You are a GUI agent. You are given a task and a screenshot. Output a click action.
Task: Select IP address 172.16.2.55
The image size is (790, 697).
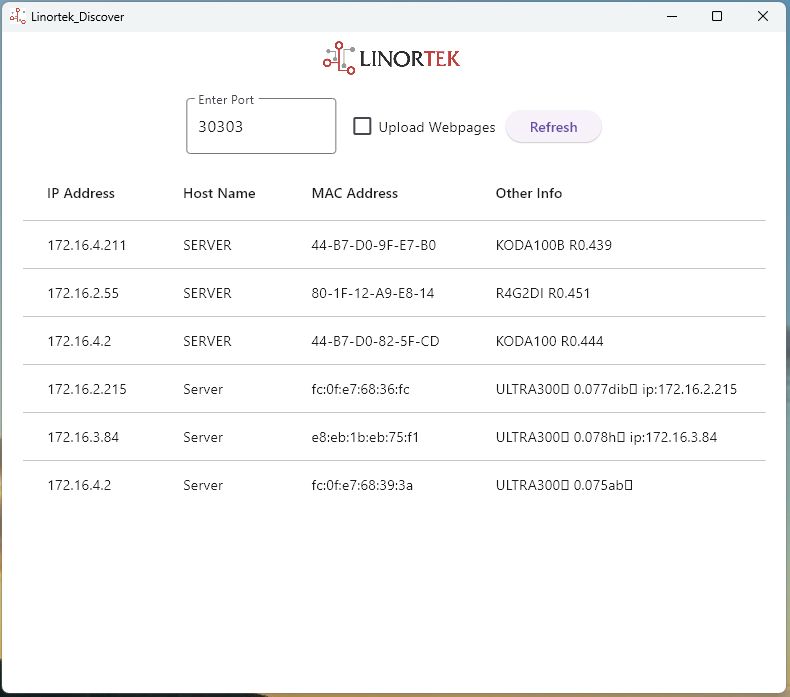tap(83, 293)
